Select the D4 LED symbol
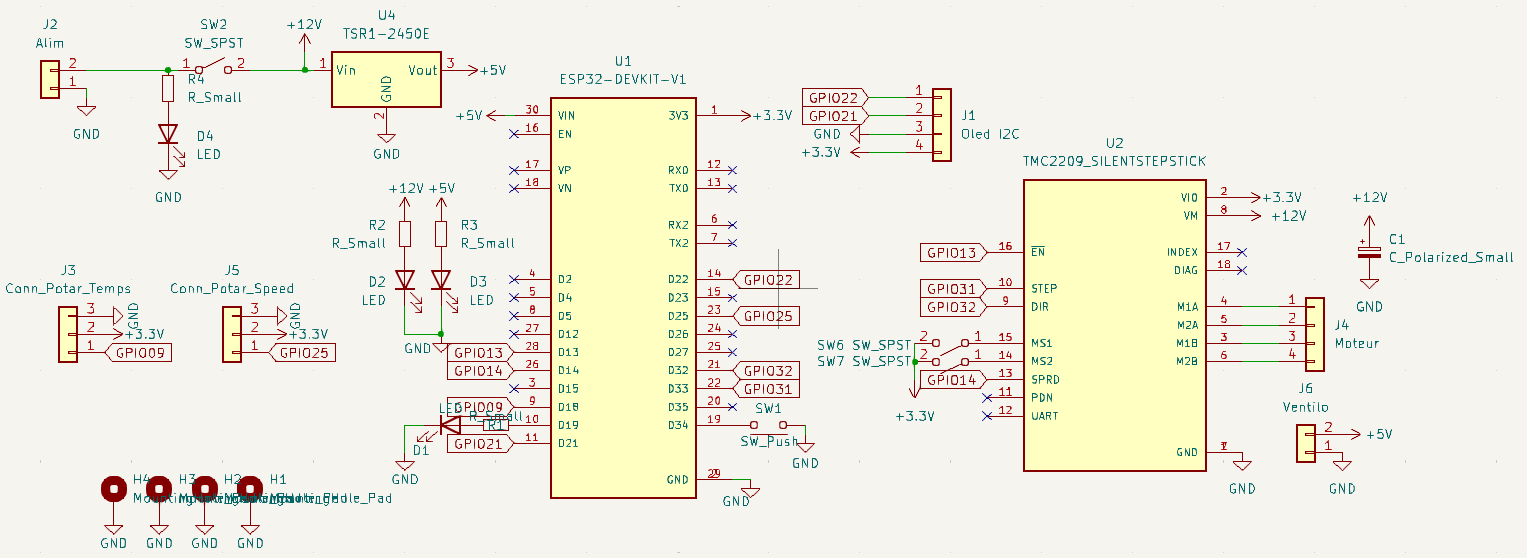 168,135
